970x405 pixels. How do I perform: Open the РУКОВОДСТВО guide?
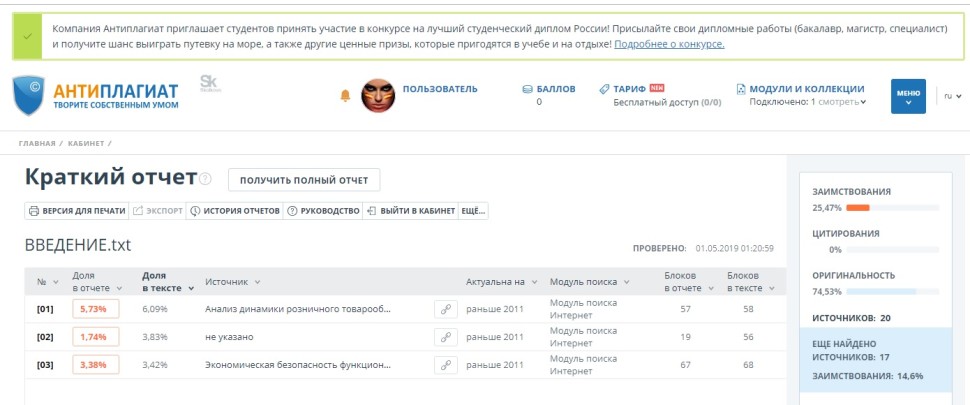(x=323, y=211)
